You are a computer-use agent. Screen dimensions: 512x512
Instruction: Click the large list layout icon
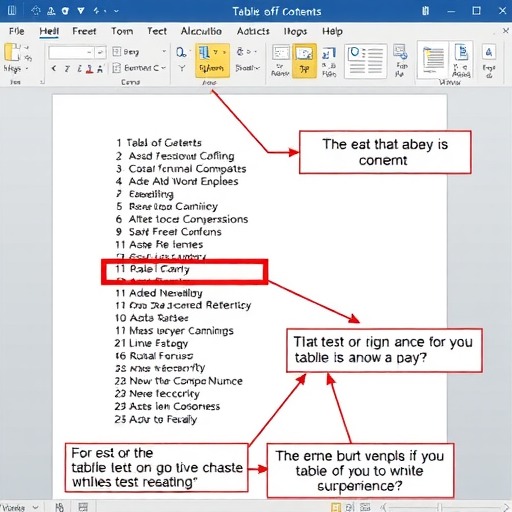pos(366,61)
